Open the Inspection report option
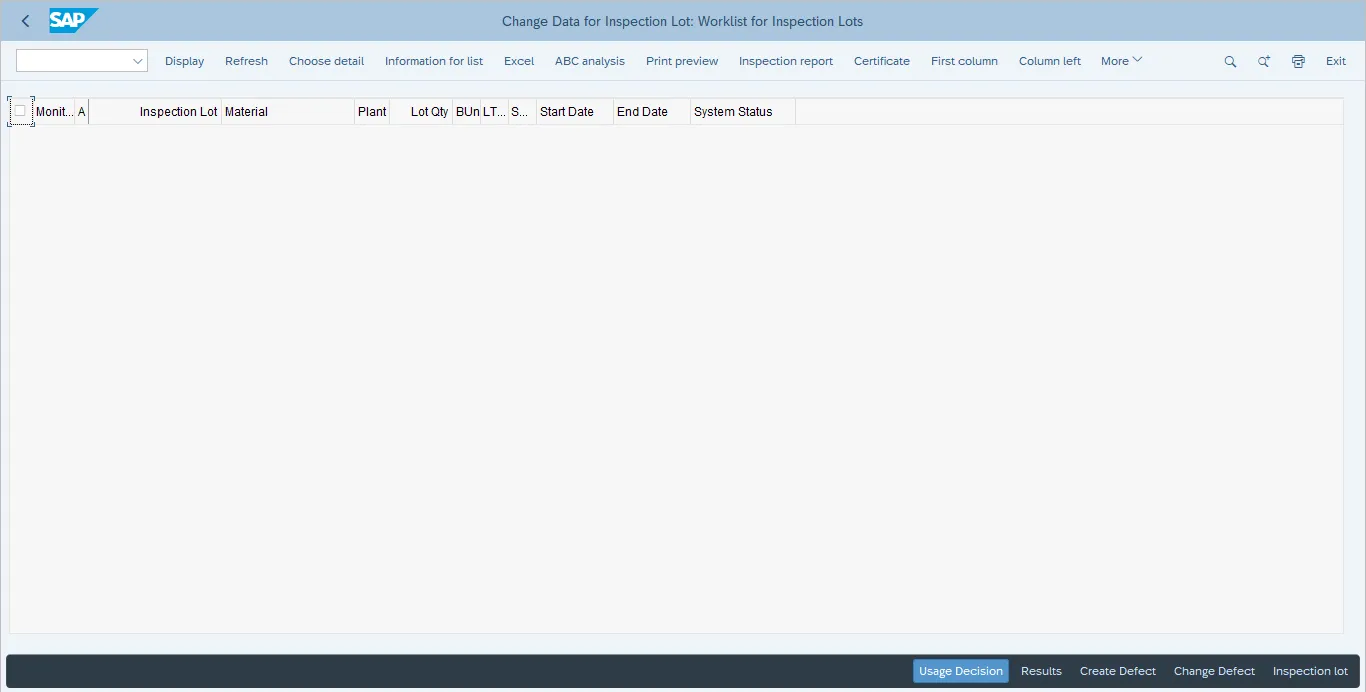1366x692 pixels. pos(785,61)
